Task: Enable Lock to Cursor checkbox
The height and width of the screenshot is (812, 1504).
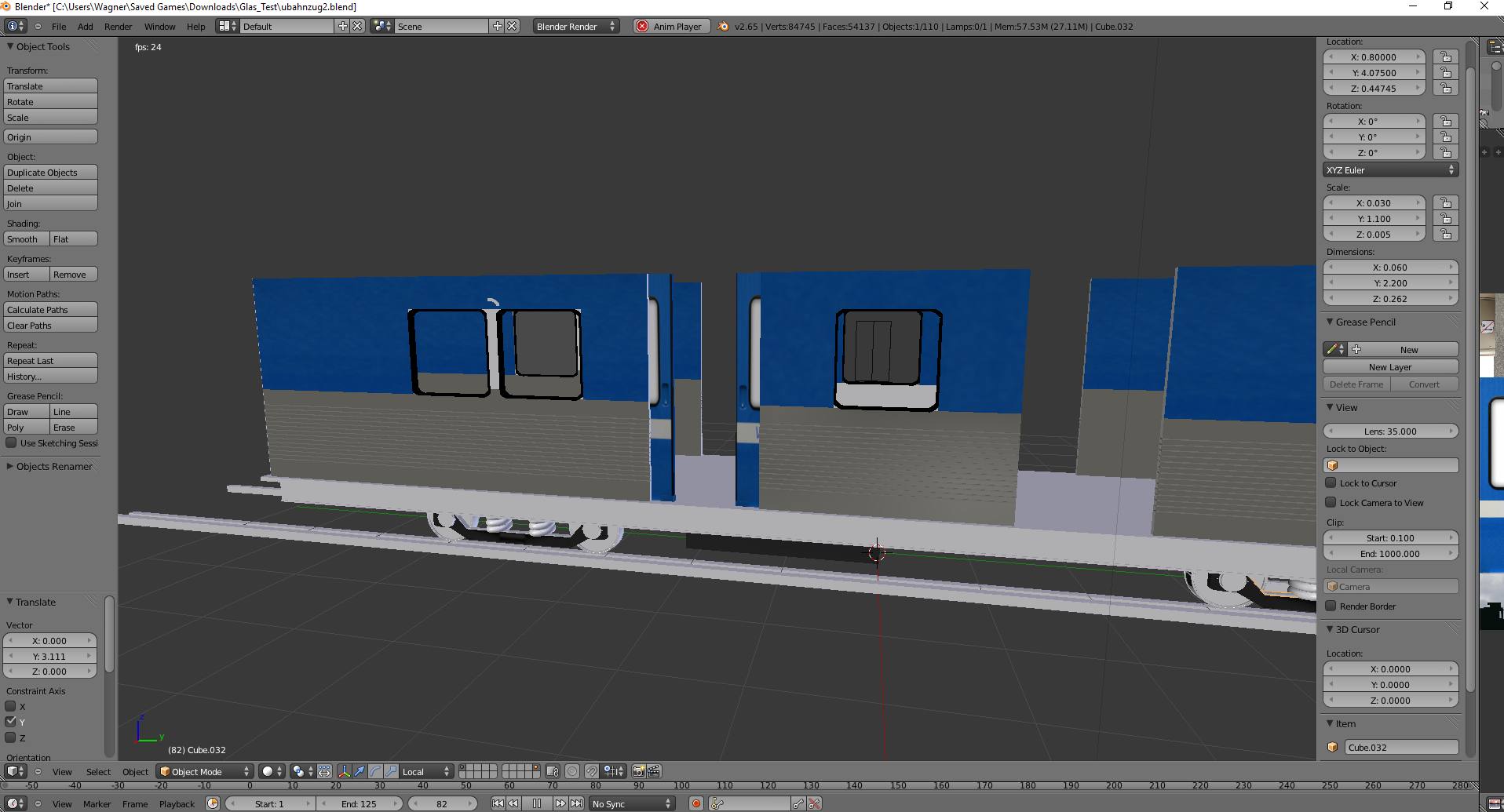Action: pos(1331,483)
